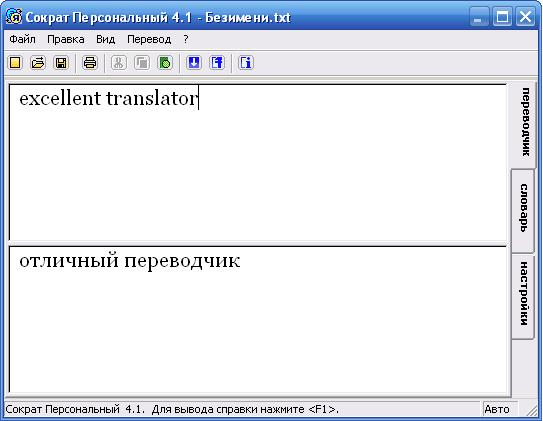Image resolution: width=543 pixels, height=421 pixels.
Task: Cut selection with the scissors icon
Action: pyautogui.click(x=118, y=63)
